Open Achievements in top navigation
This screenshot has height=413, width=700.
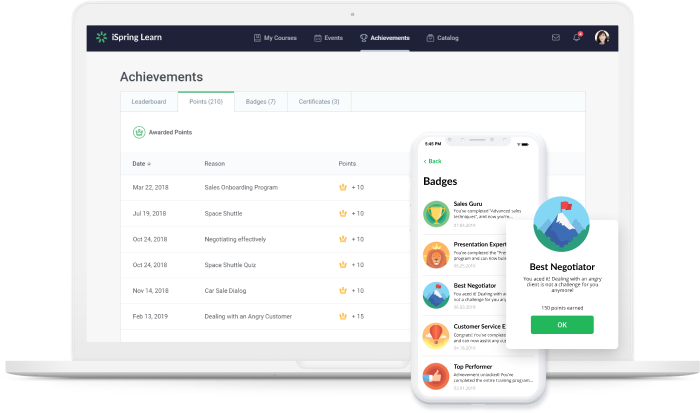coord(385,38)
